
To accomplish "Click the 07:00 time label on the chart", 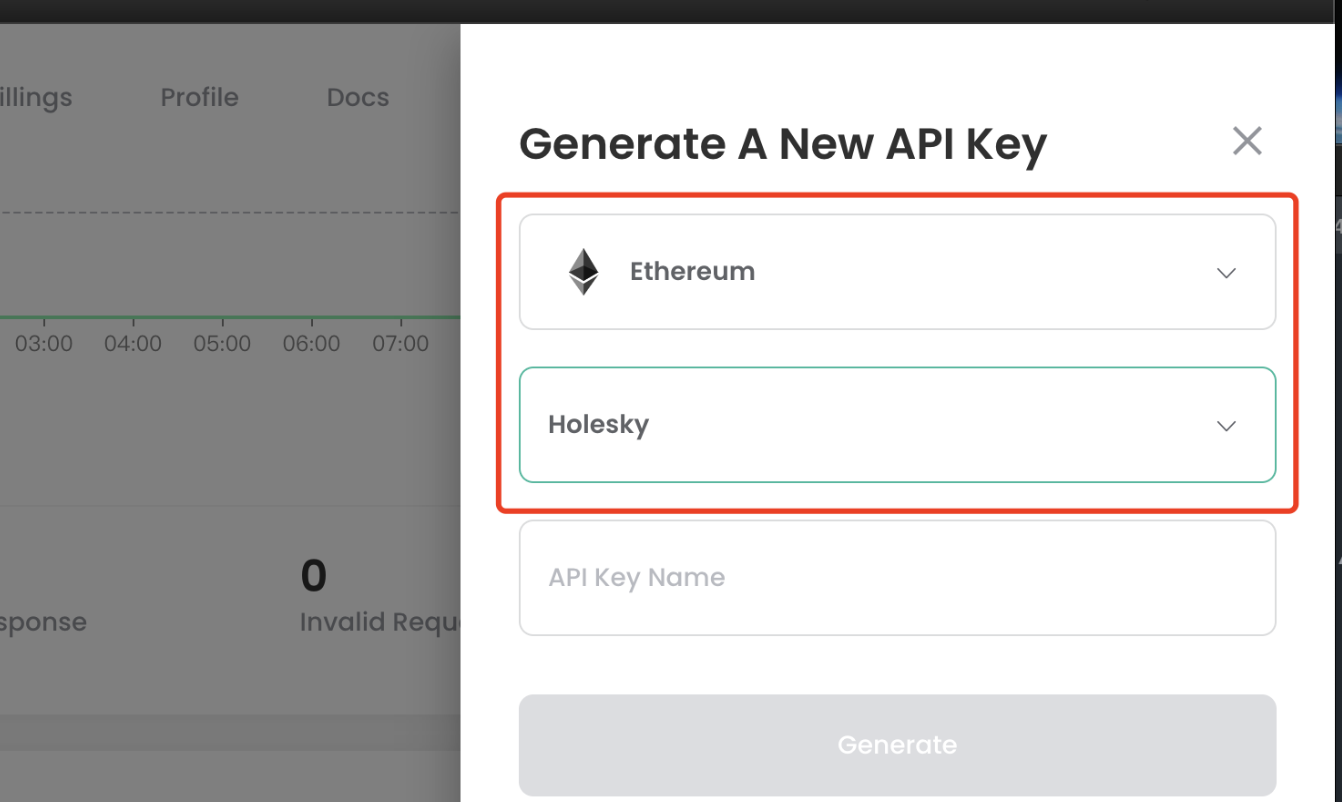I will (x=400, y=344).
